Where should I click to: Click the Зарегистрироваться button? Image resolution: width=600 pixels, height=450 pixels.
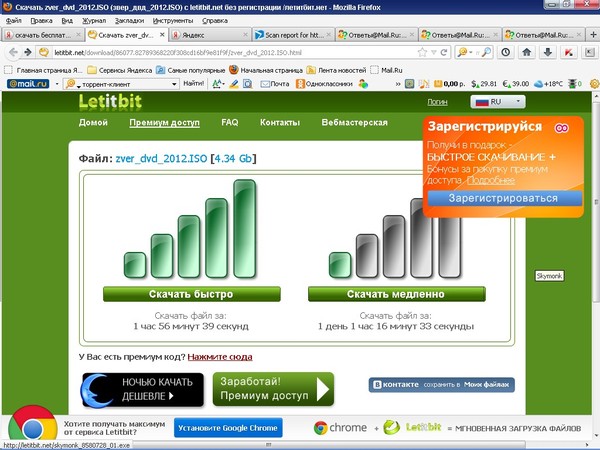[x=504, y=198]
